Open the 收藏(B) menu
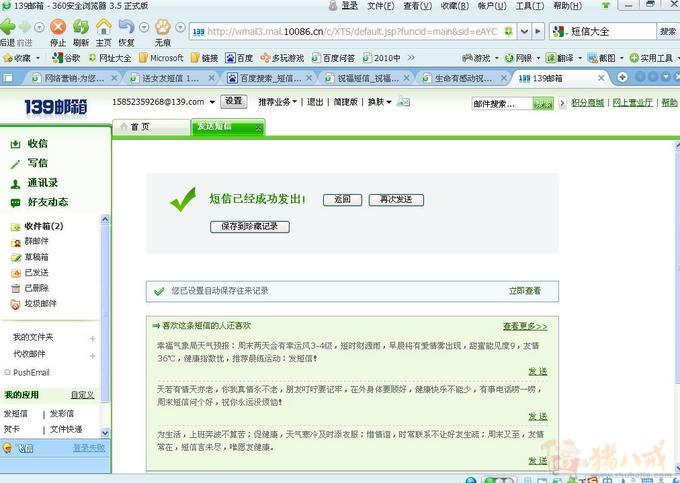This screenshot has width=680, height=483. (x=455, y=6)
